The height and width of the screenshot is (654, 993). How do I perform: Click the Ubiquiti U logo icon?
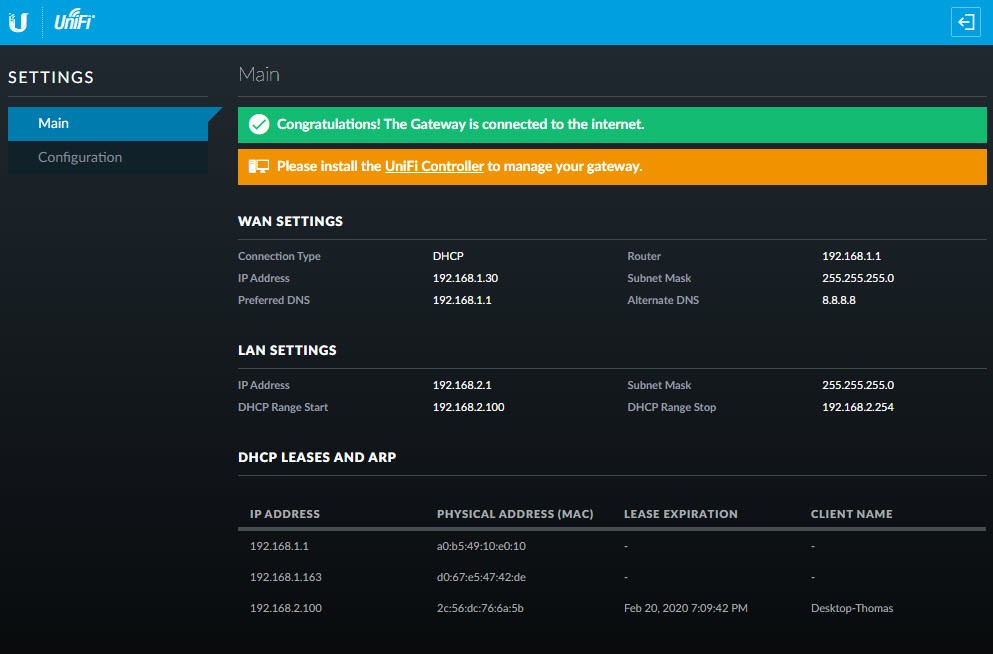pos(18,22)
